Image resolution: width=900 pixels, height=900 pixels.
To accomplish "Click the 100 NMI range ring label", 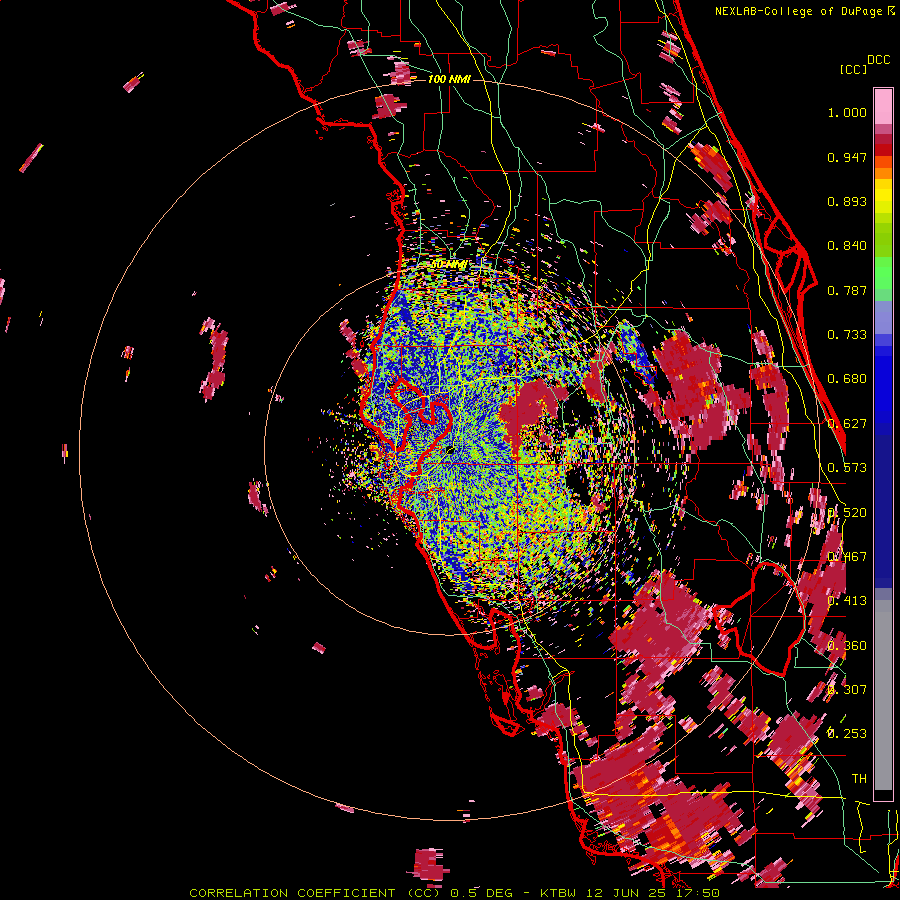I will tap(449, 79).
